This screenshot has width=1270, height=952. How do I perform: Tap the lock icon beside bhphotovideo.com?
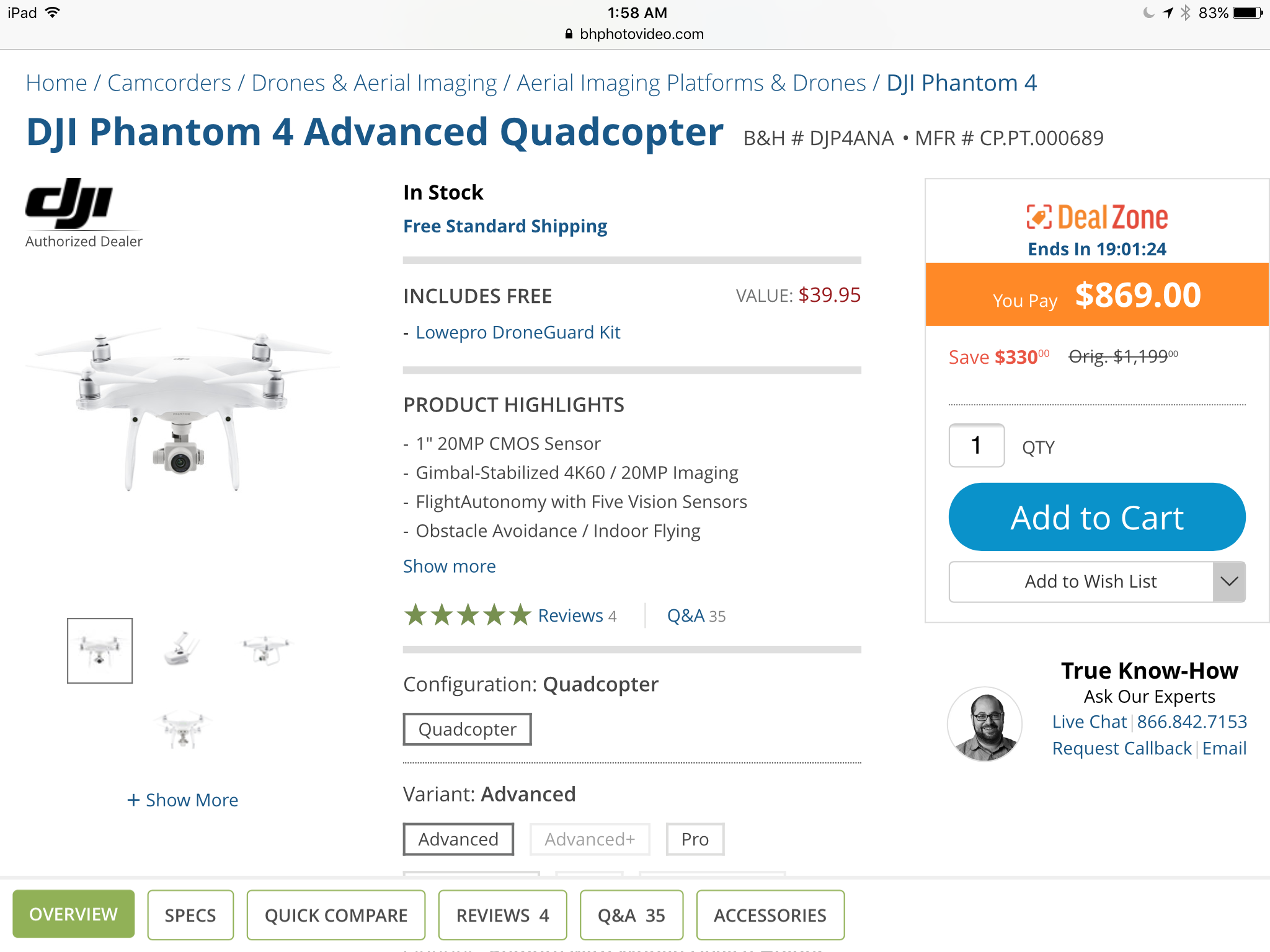(x=569, y=34)
